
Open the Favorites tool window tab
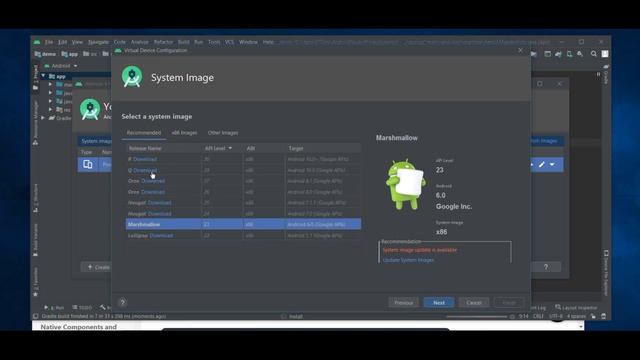click(x=36, y=282)
